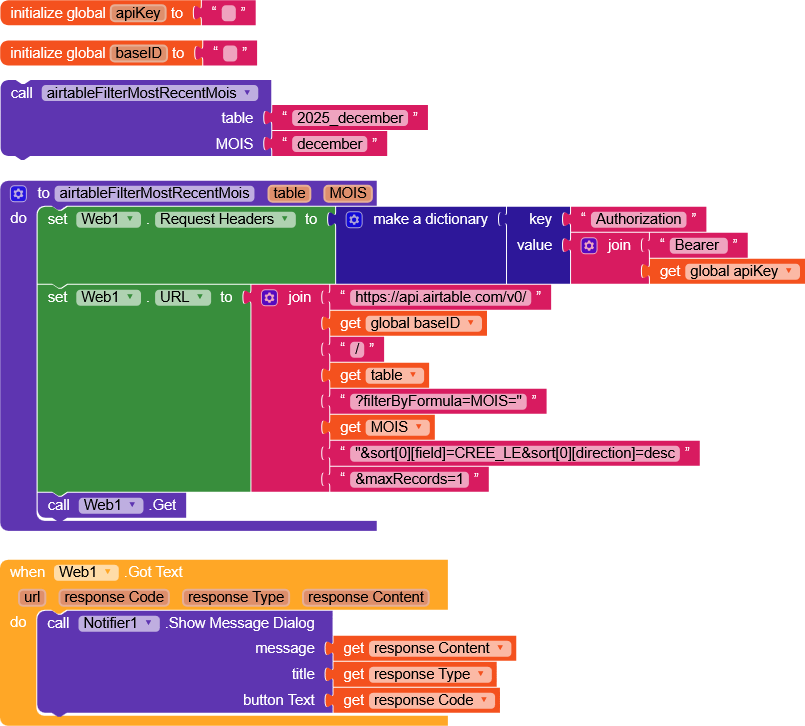Click the url event parameter
The image size is (805, 726).
[32, 598]
